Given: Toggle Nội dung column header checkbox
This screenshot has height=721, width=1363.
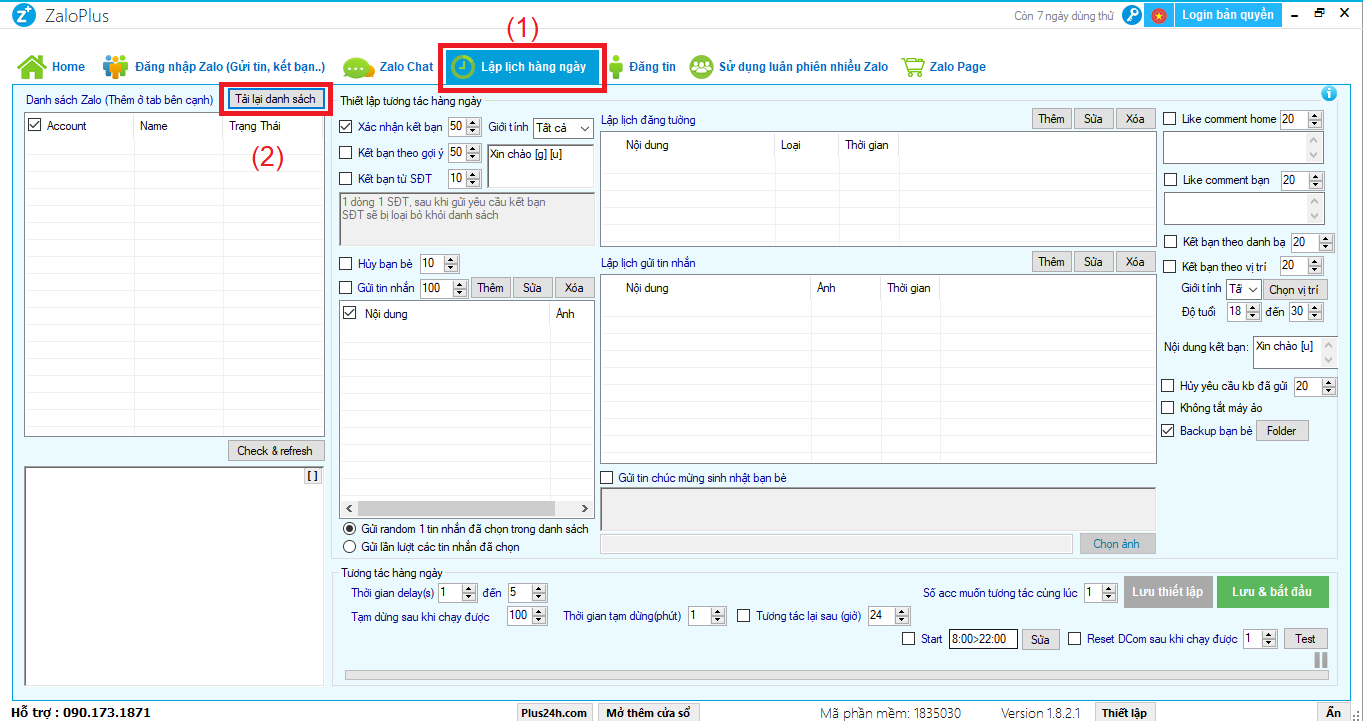Looking at the screenshot, I should point(349,313).
